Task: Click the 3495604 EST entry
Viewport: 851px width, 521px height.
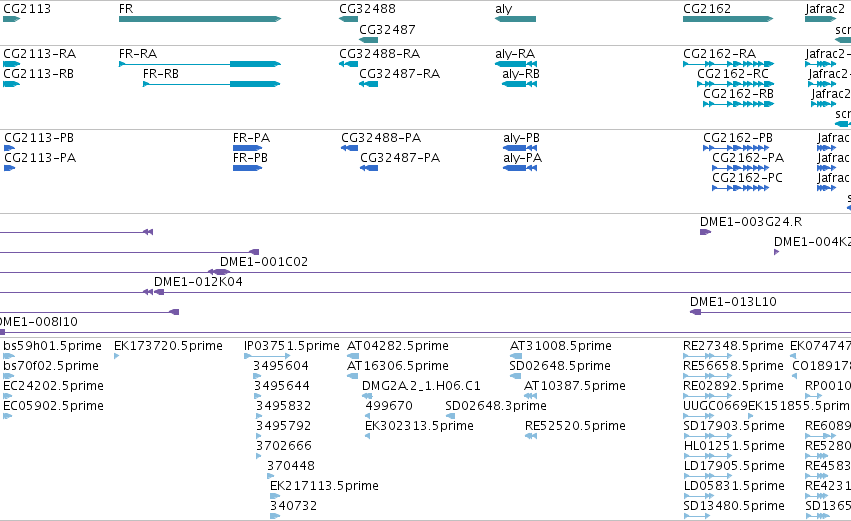Action: coord(281,366)
